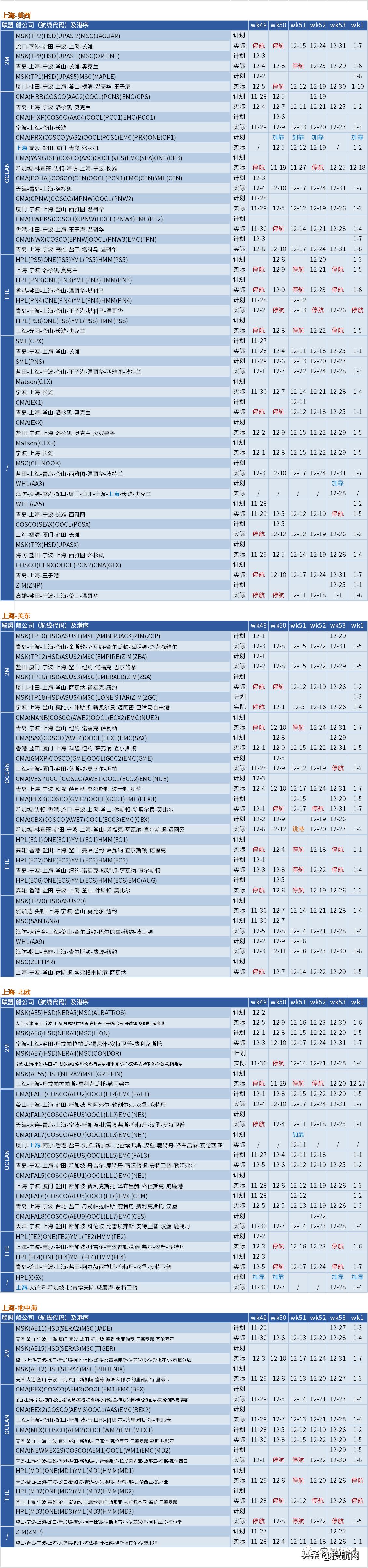
Task: Click the WHL(AA9) route name
Action: [30, 941]
